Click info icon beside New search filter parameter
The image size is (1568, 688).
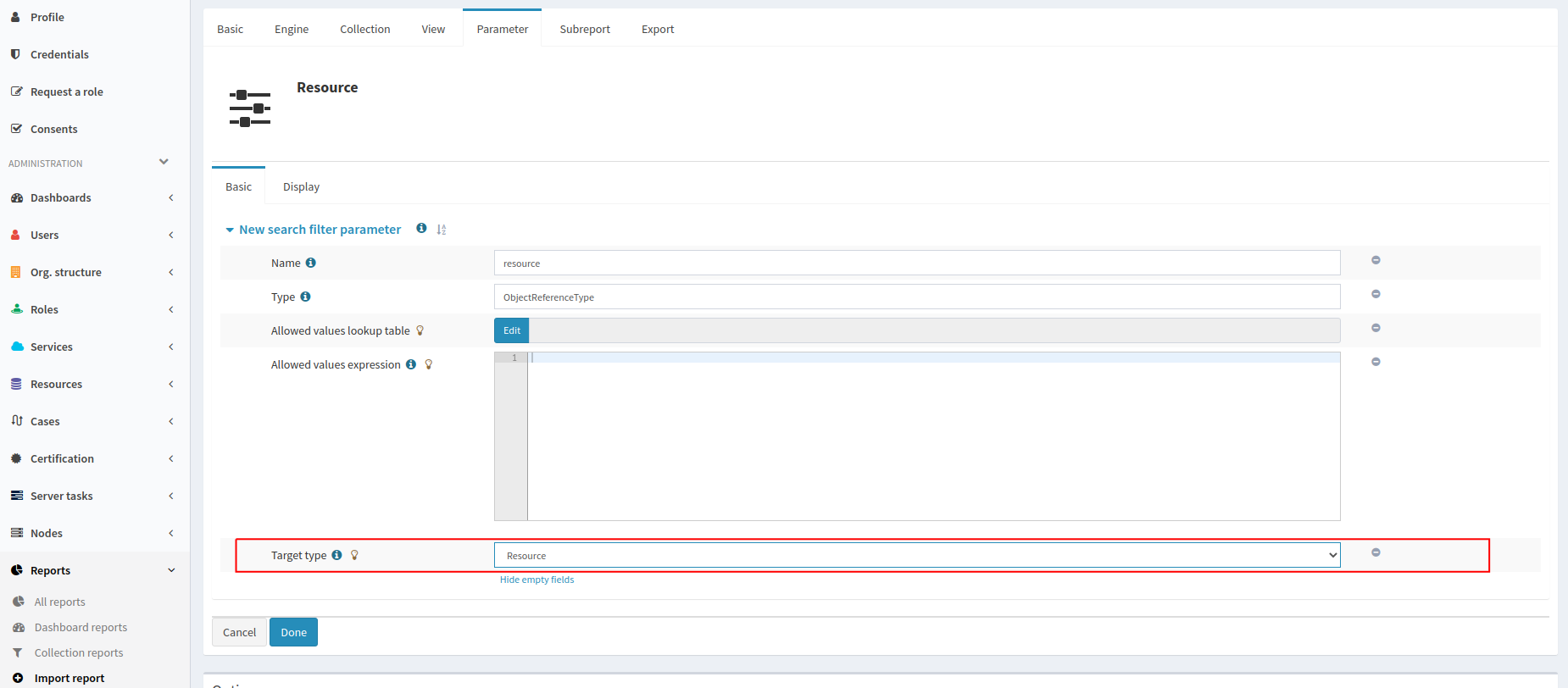[x=421, y=228]
